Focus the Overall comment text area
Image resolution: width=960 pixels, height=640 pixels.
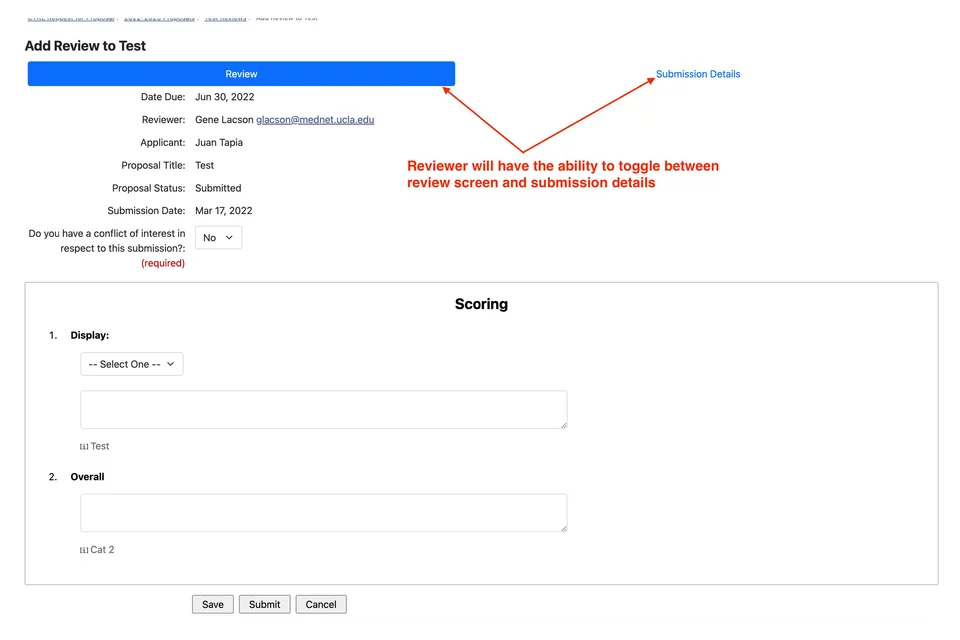[323, 513]
